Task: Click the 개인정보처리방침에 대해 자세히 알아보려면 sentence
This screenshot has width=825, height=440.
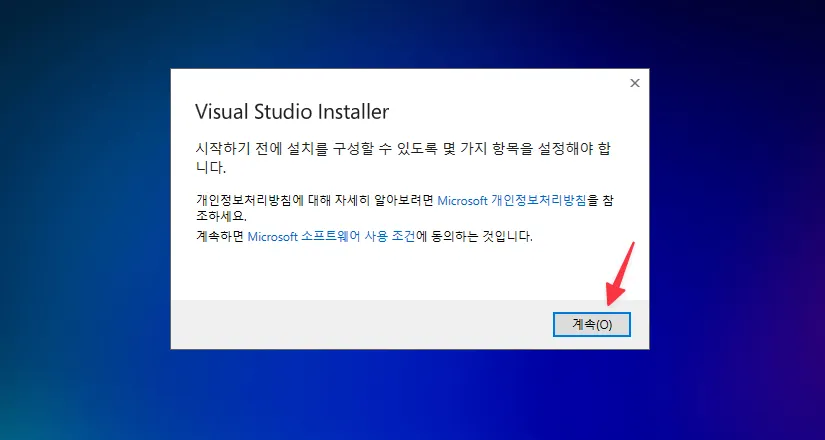Action: coord(314,201)
